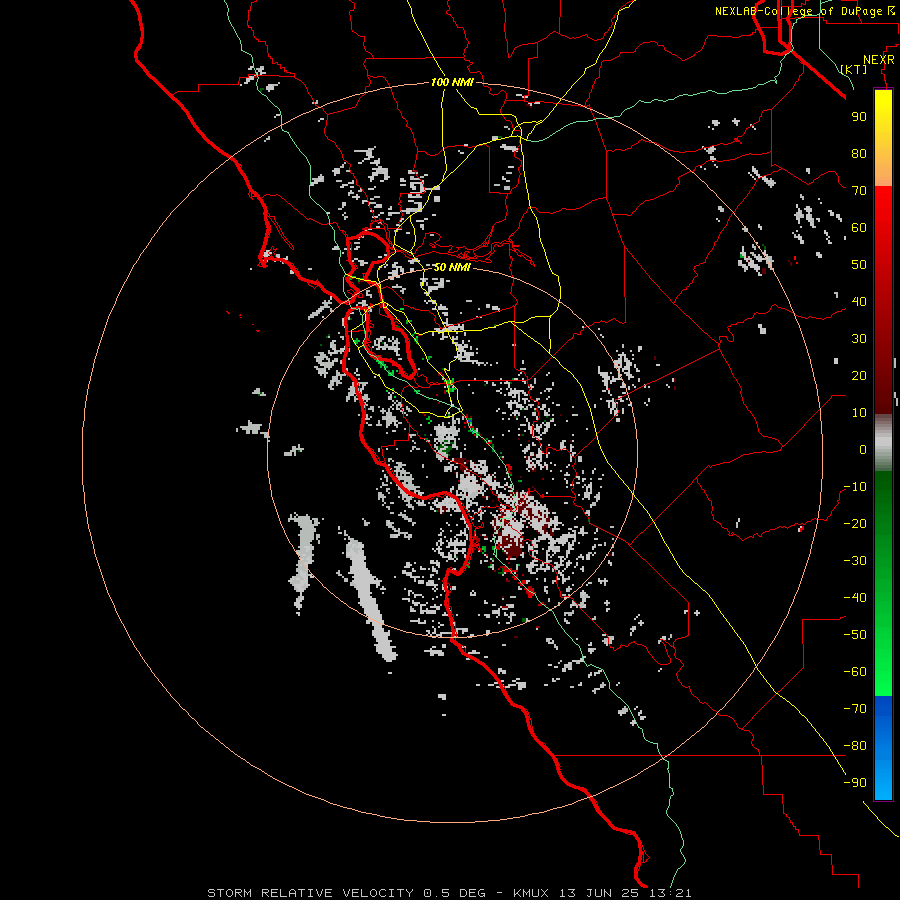Image resolution: width=900 pixels, height=900 pixels.
Task: Click the [KT] units label
Action: pyautogui.click(x=854, y=69)
